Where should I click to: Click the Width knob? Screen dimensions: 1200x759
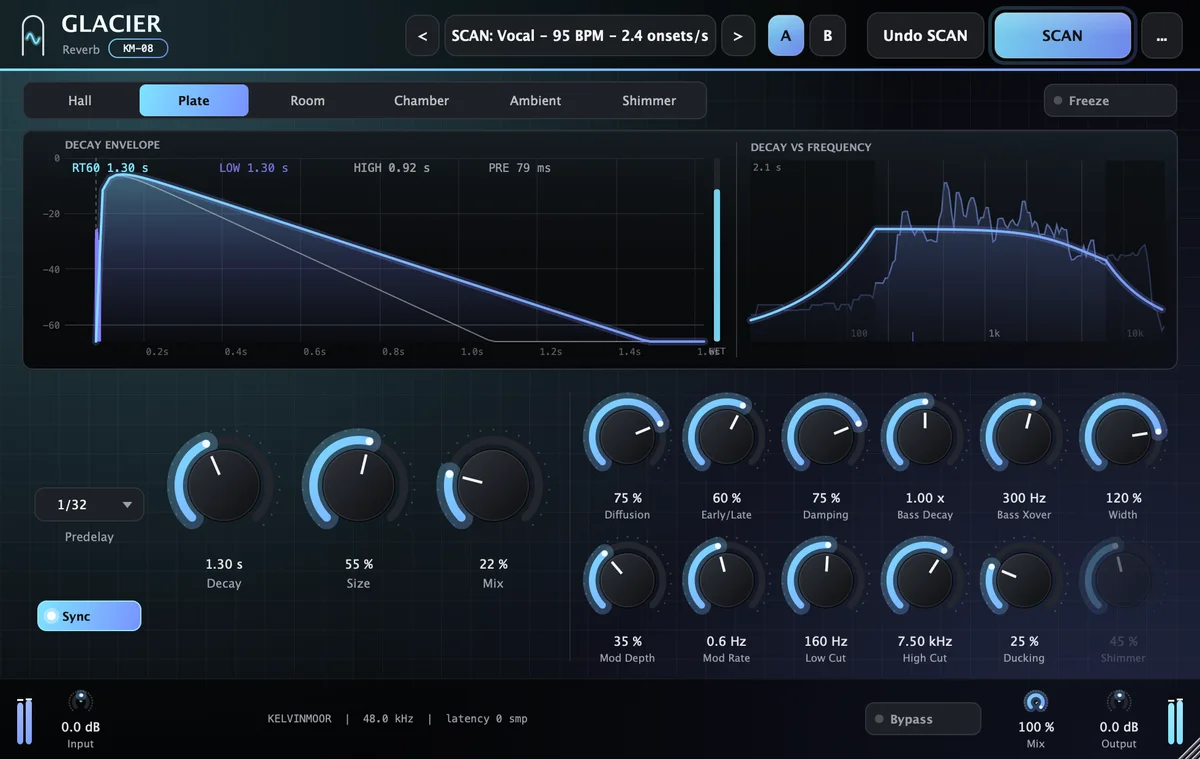tap(1123, 435)
